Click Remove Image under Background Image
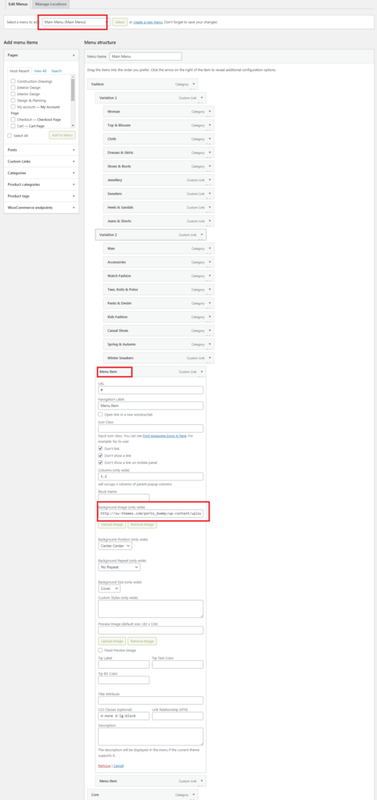377x800 pixels. 142,524
